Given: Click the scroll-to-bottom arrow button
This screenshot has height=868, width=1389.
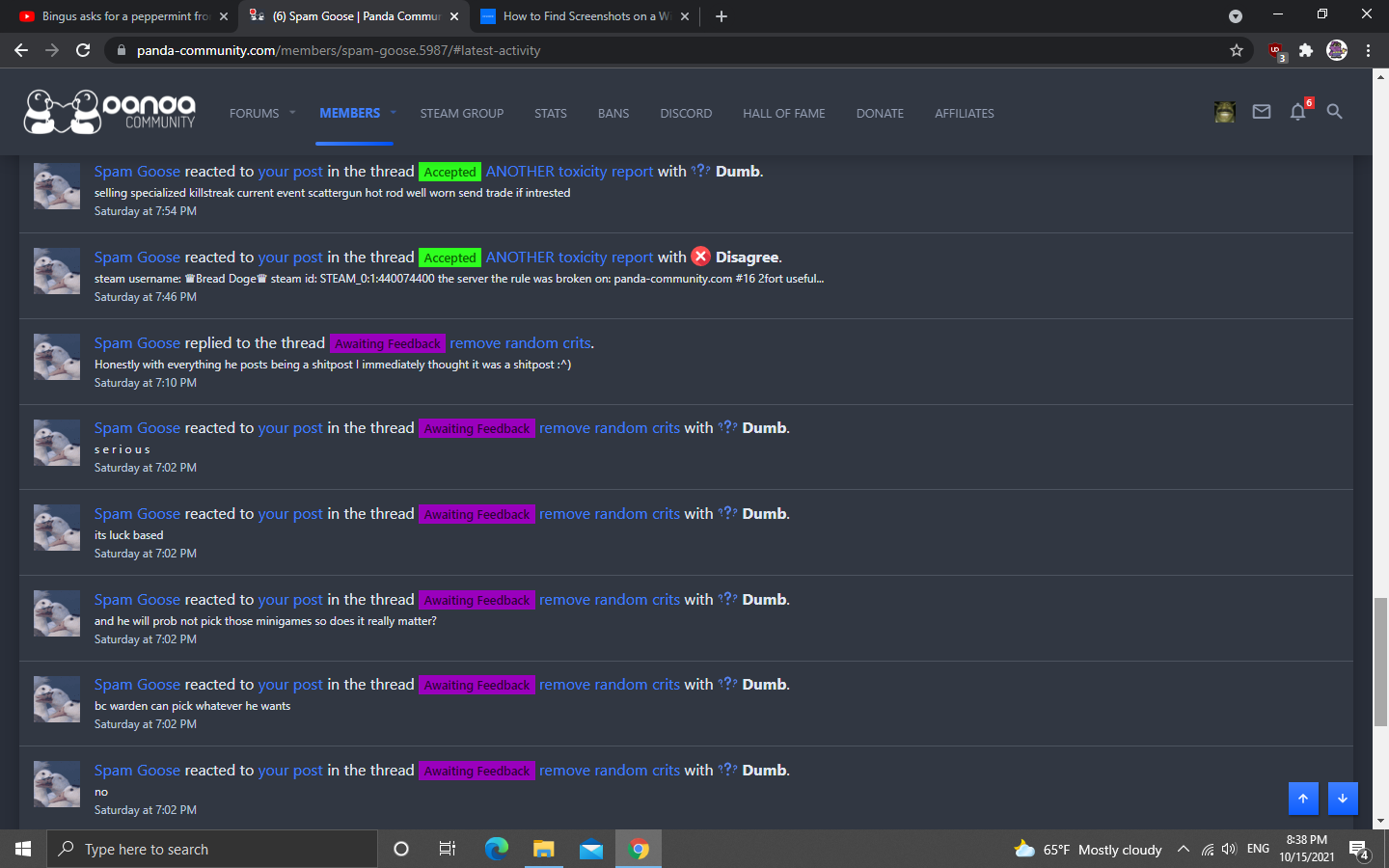Looking at the screenshot, I should (1343, 798).
